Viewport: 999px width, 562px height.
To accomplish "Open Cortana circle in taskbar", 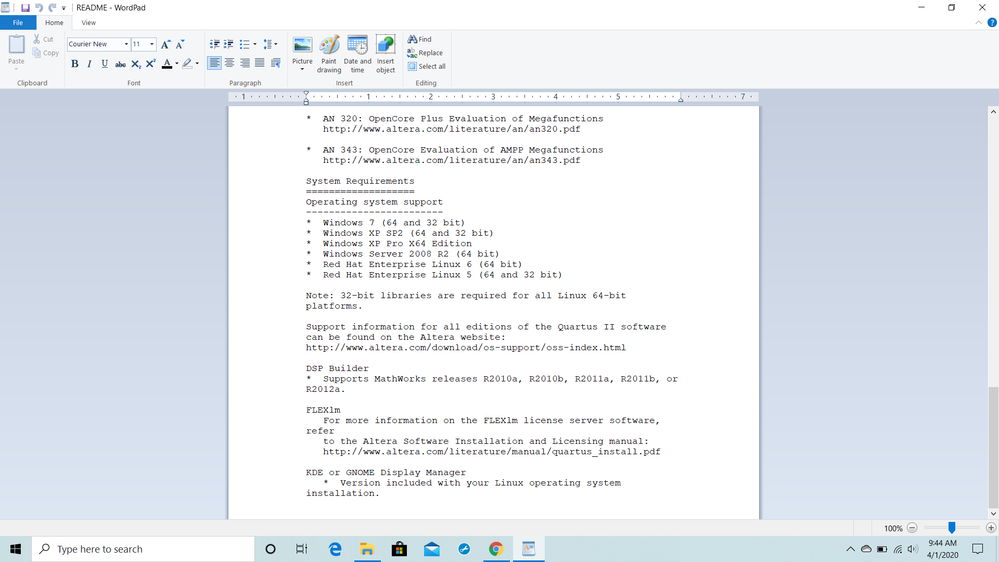I will tap(270, 549).
